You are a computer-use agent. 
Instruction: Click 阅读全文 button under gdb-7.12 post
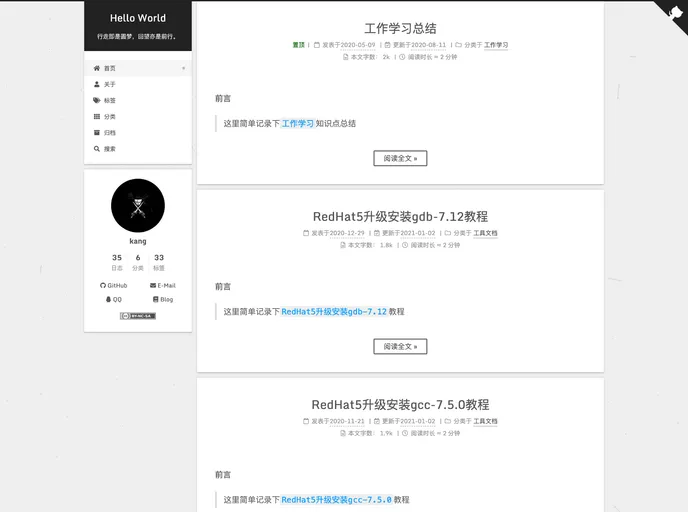click(x=400, y=346)
